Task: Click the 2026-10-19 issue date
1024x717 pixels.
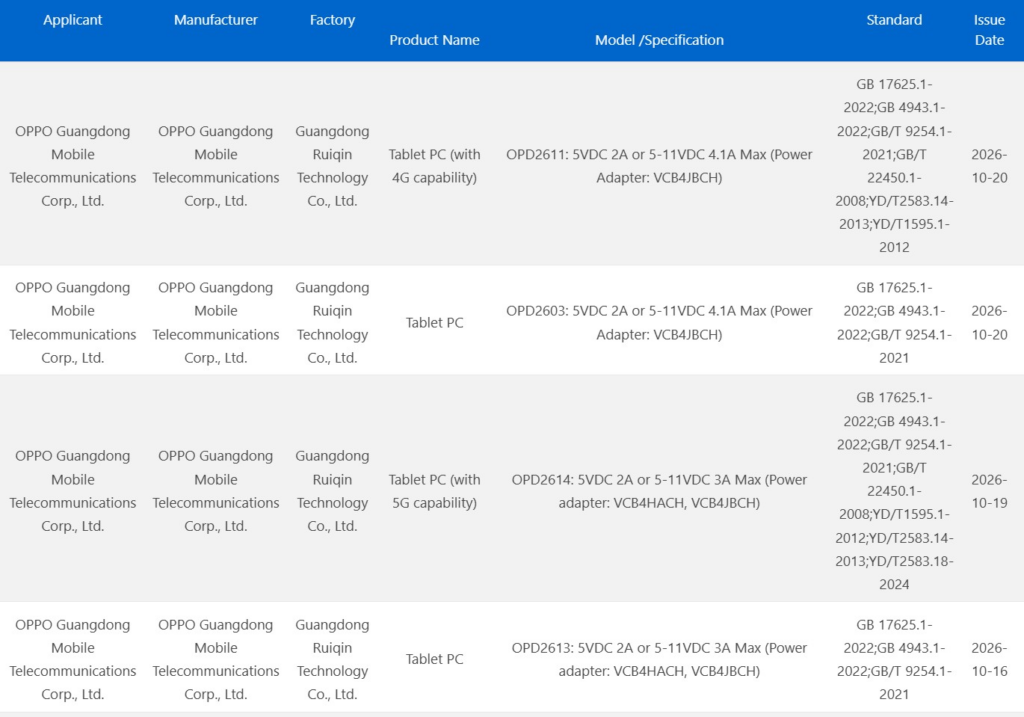Action: 989,491
